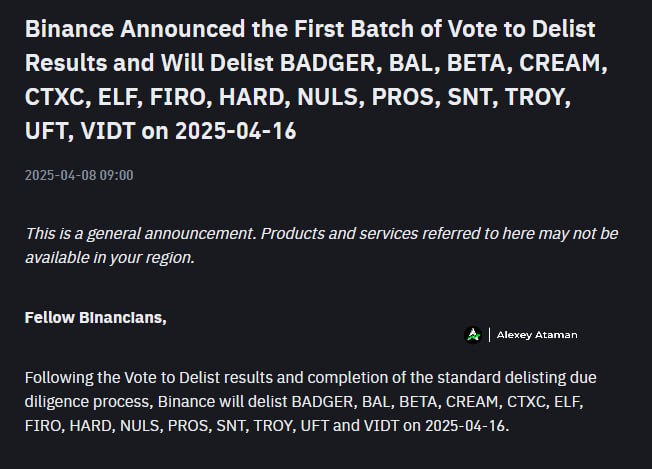Click the italic general announcement disclaimer

321,245
